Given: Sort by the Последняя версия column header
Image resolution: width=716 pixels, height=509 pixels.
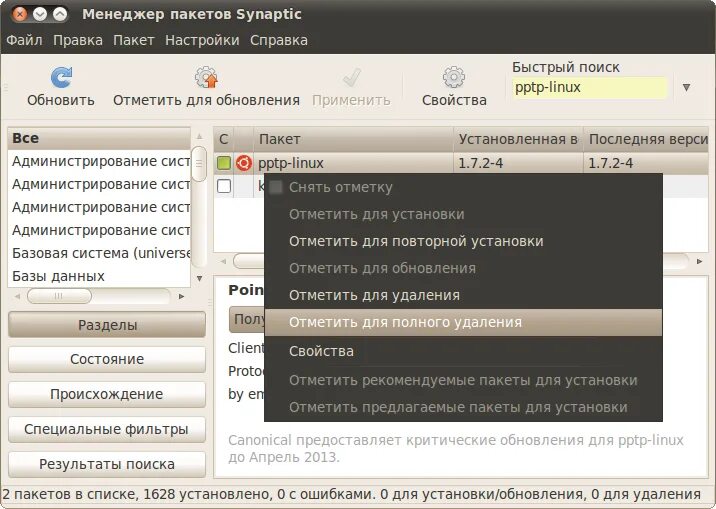Looking at the screenshot, I should tap(646, 139).
